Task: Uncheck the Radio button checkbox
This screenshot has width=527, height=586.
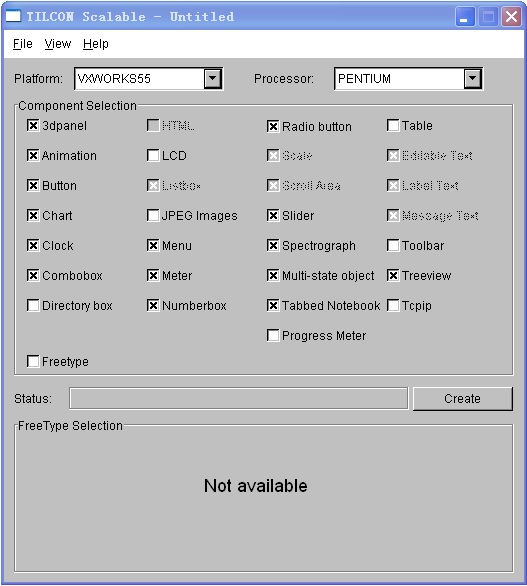Action: click(273, 126)
